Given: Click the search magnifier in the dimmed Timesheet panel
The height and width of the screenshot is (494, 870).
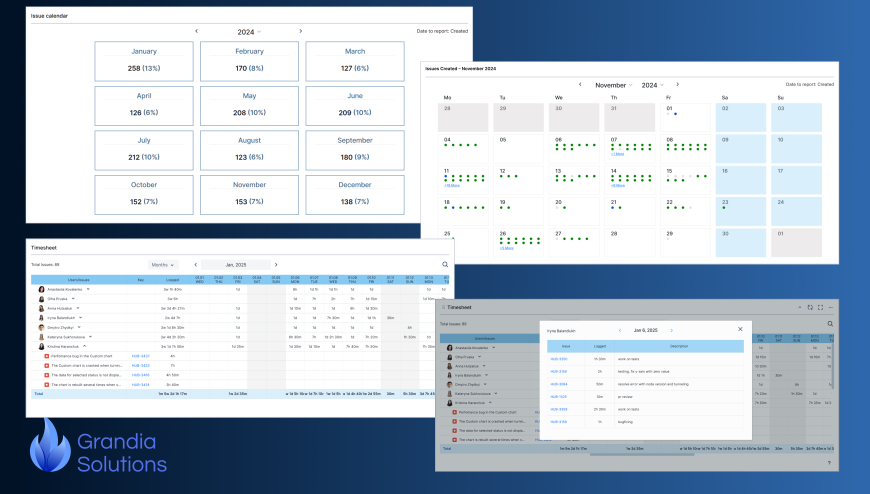Looking at the screenshot, I should pyautogui.click(x=830, y=324).
